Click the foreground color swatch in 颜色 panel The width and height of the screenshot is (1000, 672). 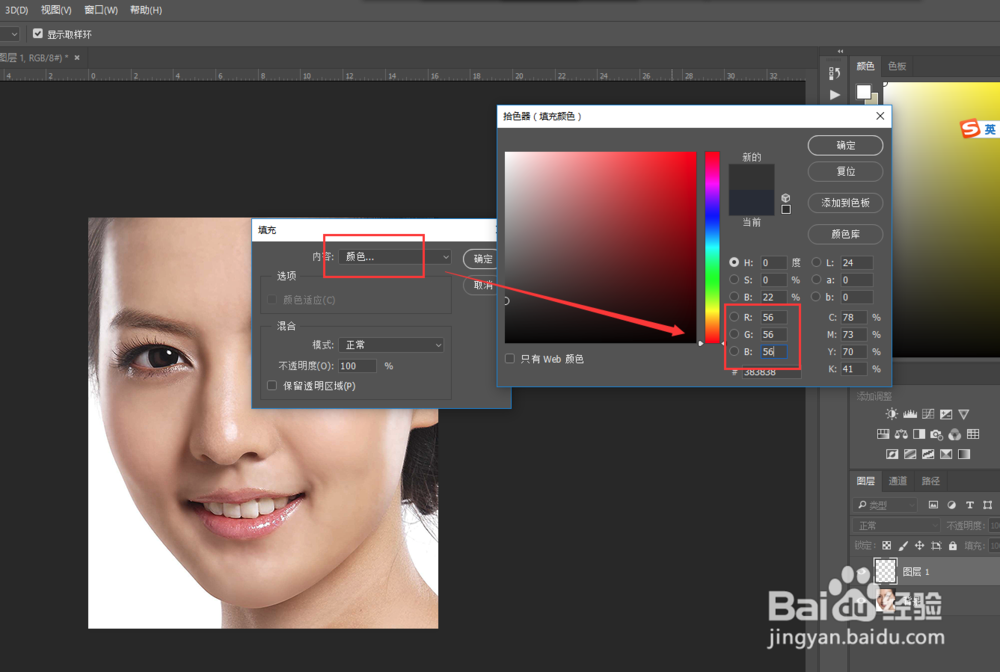(863, 92)
